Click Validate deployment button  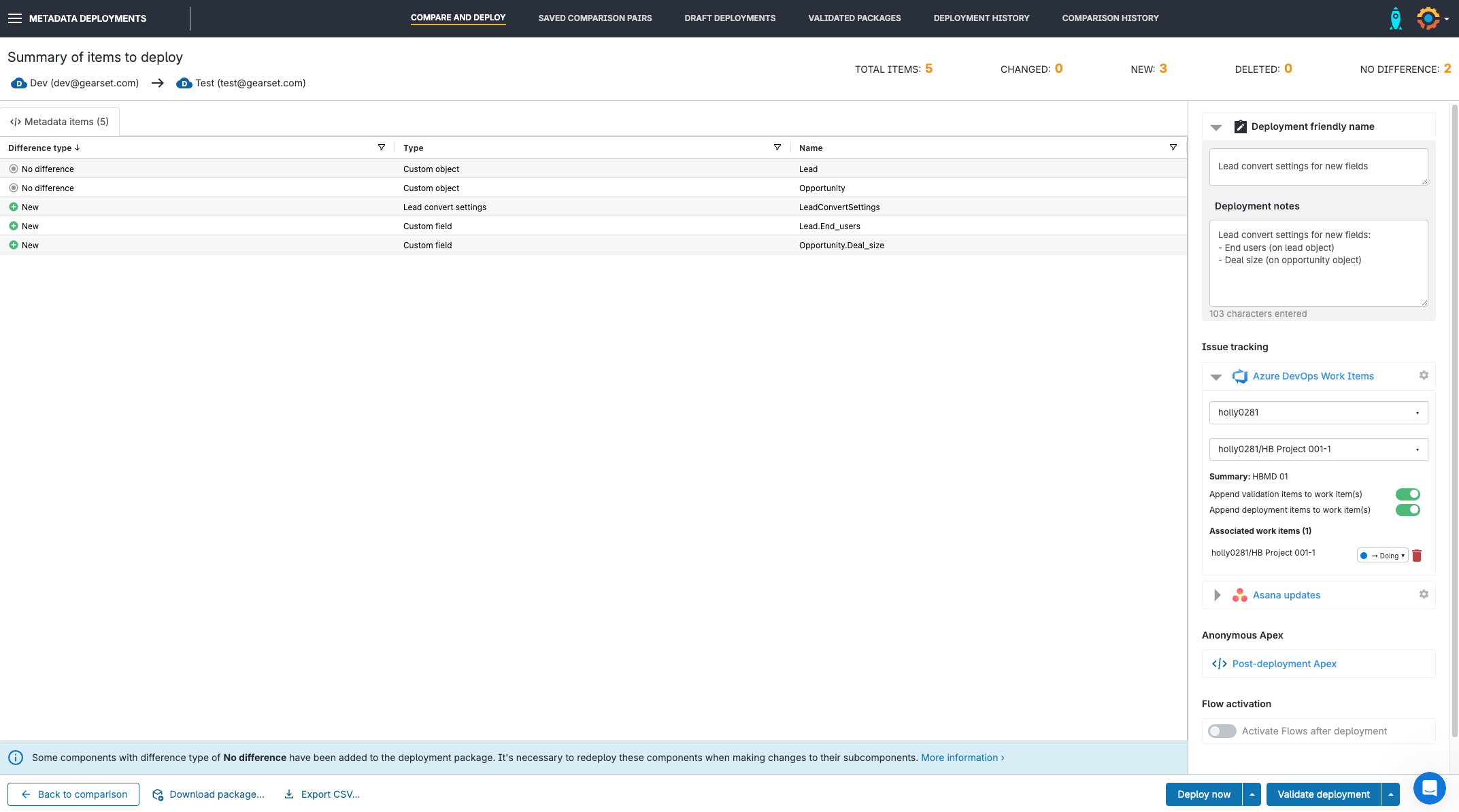pyautogui.click(x=1323, y=794)
